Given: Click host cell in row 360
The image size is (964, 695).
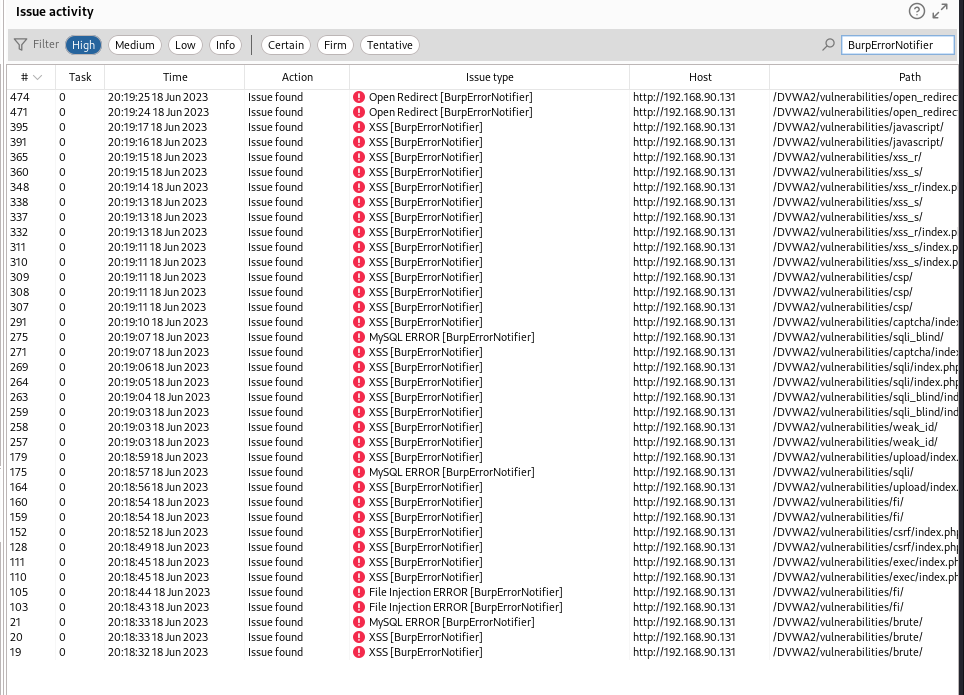Looking at the screenshot, I should (x=684, y=172).
